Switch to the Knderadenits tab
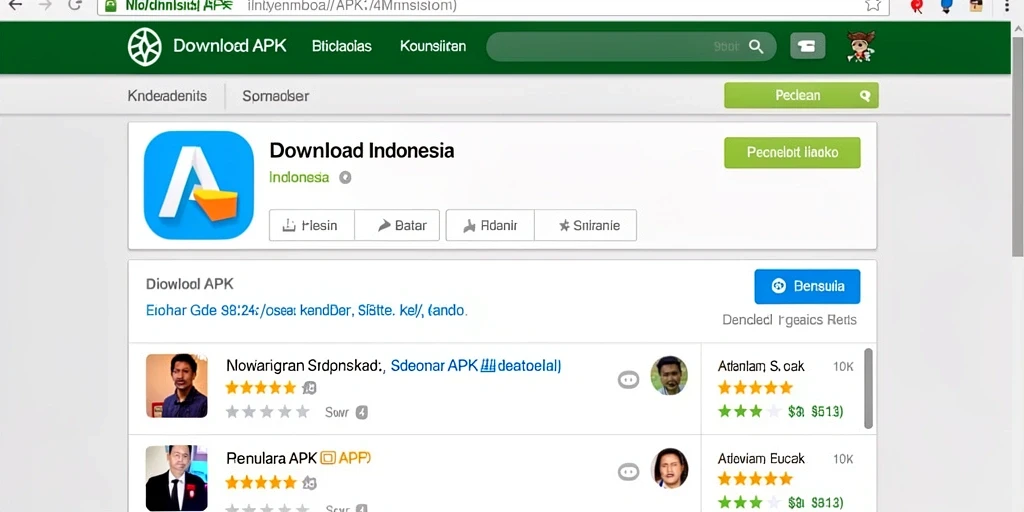1024x512 pixels. (x=167, y=96)
